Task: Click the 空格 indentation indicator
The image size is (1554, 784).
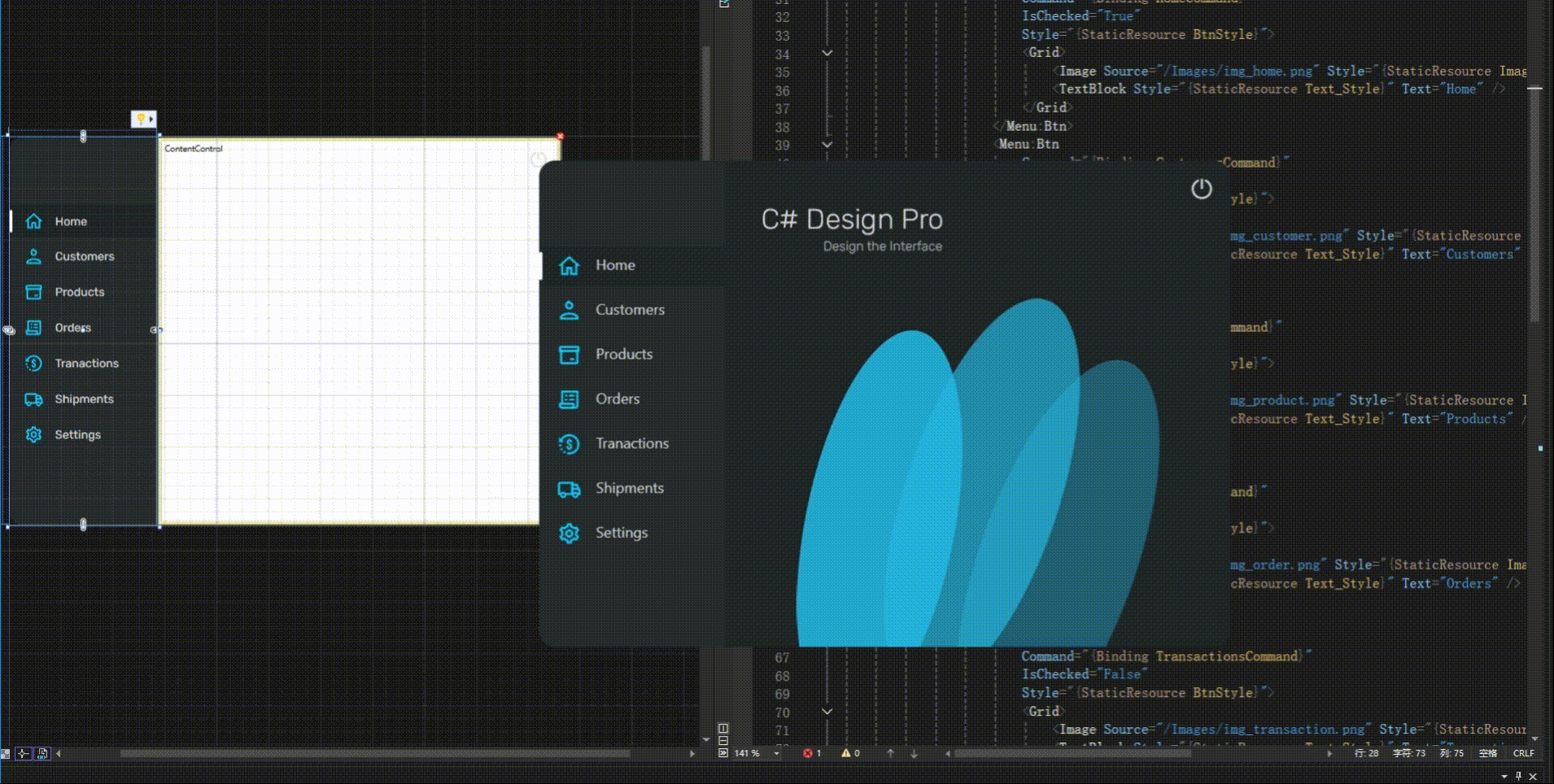Action: click(x=1488, y=753)
